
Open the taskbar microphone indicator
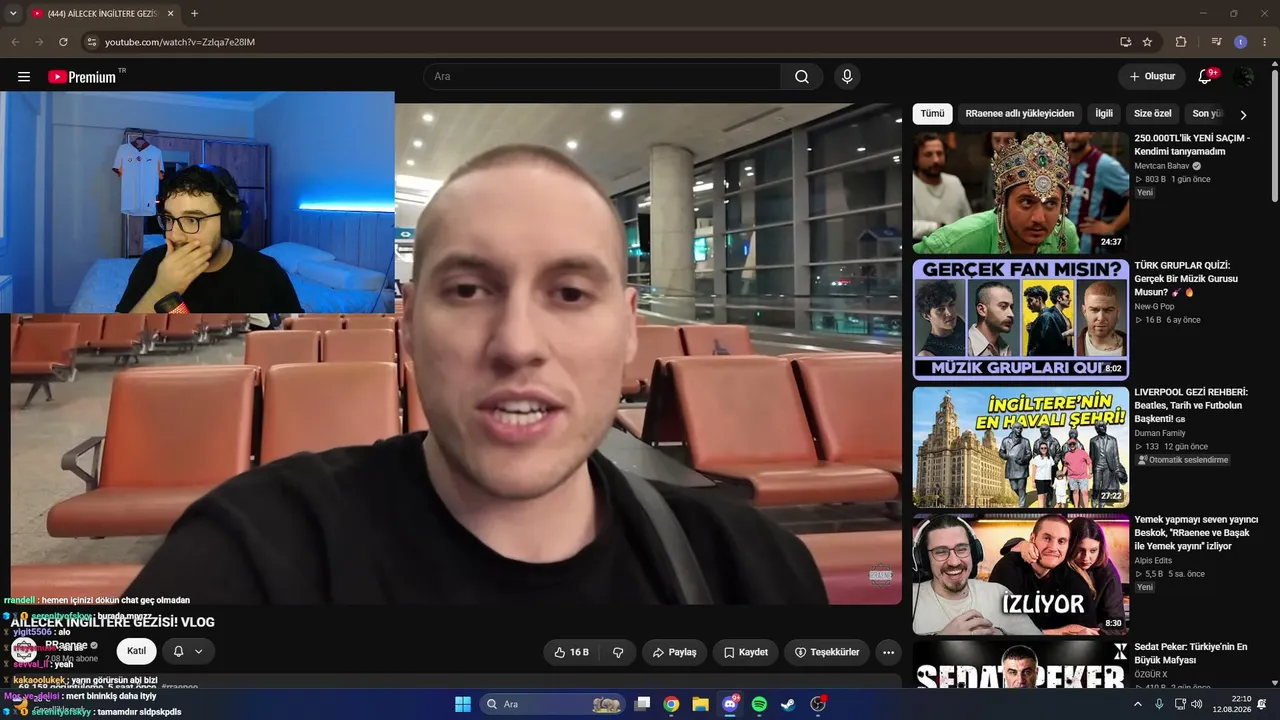coord(1159,704)
